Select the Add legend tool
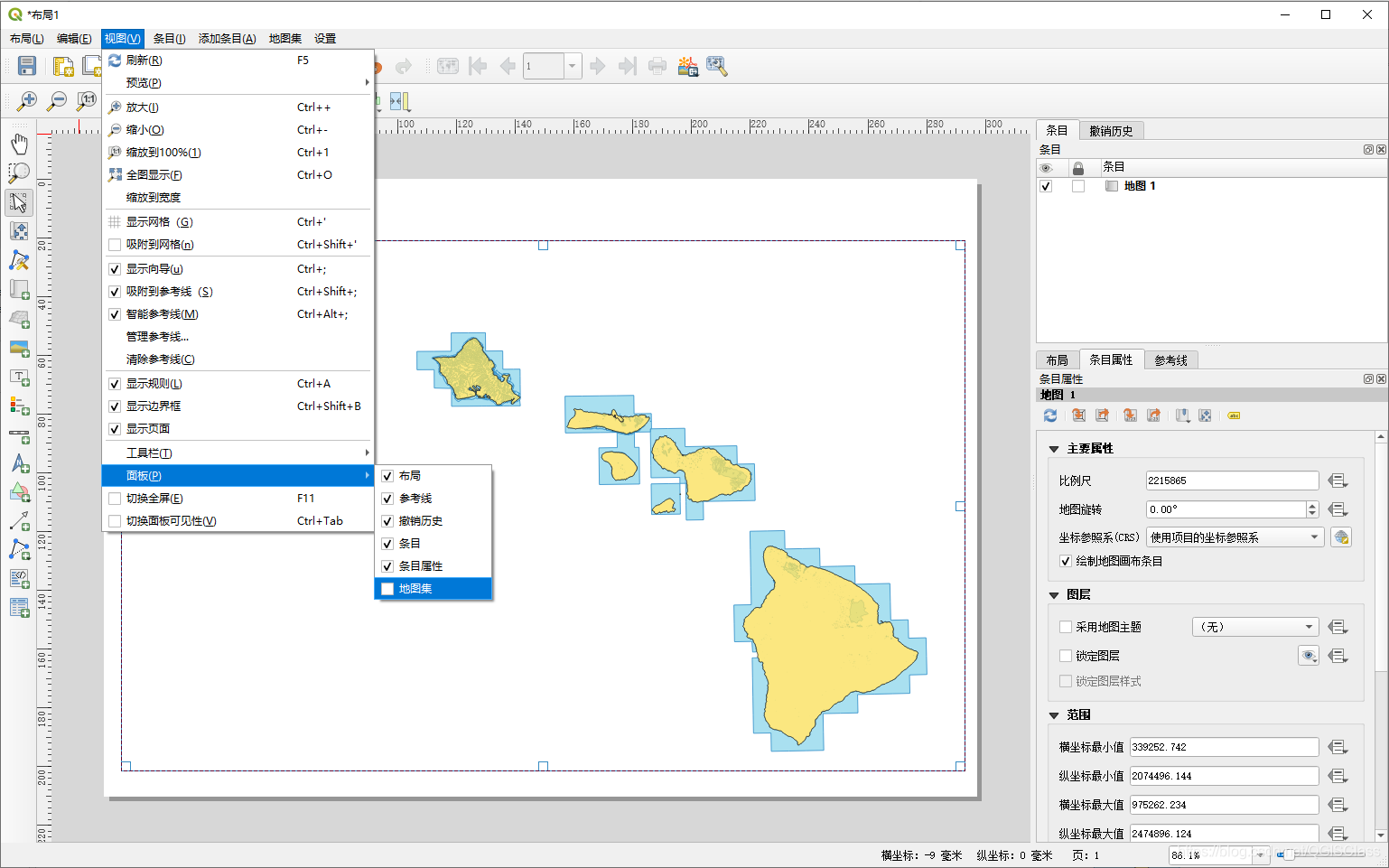This screenshot has width=1389, height=868. (19, 406)
